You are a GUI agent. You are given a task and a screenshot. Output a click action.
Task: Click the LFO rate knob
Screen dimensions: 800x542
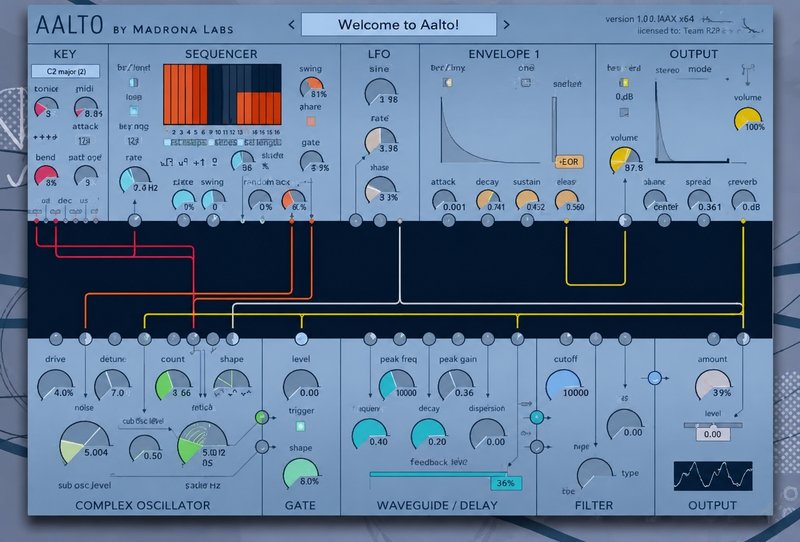[380, 141]
